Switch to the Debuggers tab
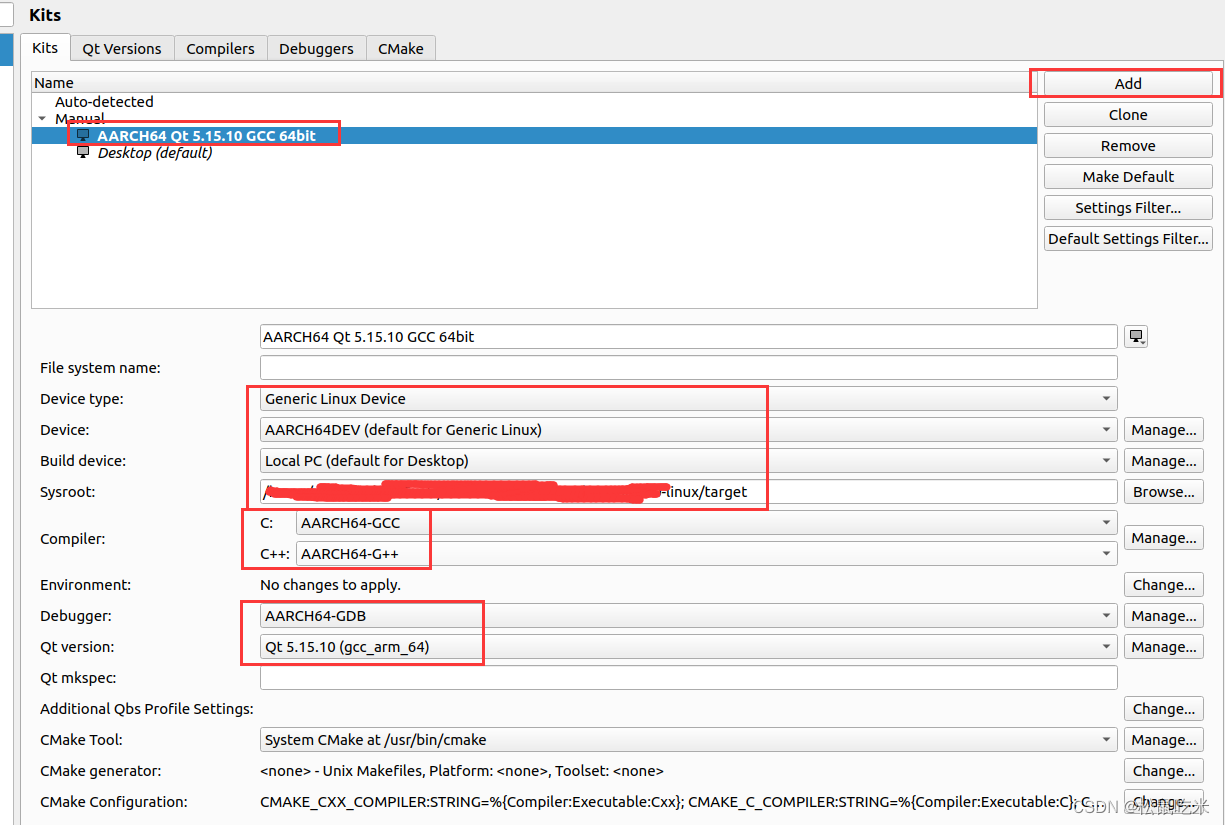This screenshot has height=825, width=1225. (316, 48)
